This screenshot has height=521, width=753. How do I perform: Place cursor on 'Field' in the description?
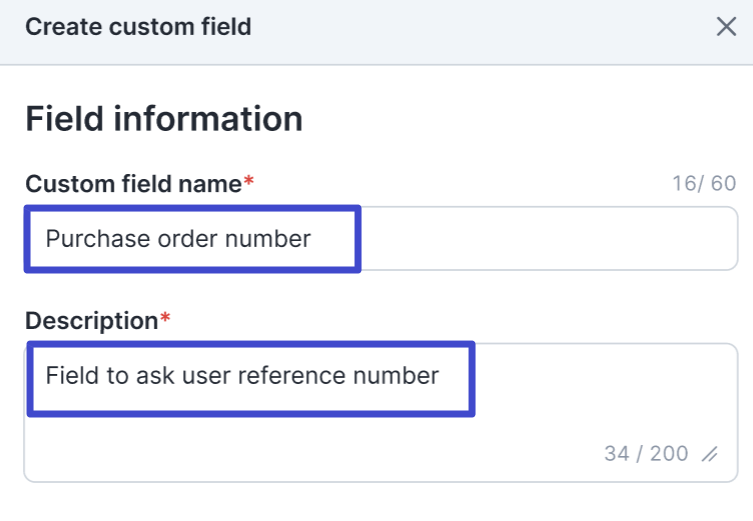click(68, 376)
